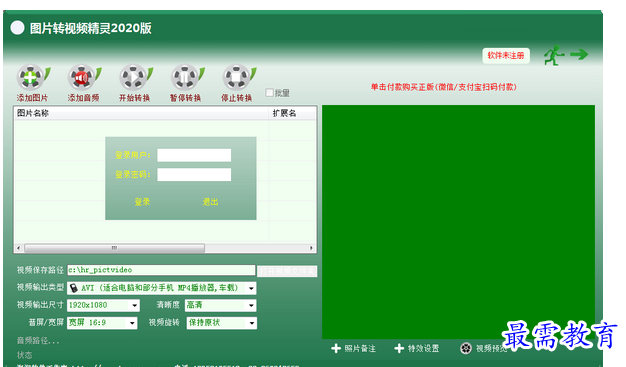Image resolution: width=626 pixels, height=367 pixels.
Task: Click the green video preview area
Action: tap(458, 222)
